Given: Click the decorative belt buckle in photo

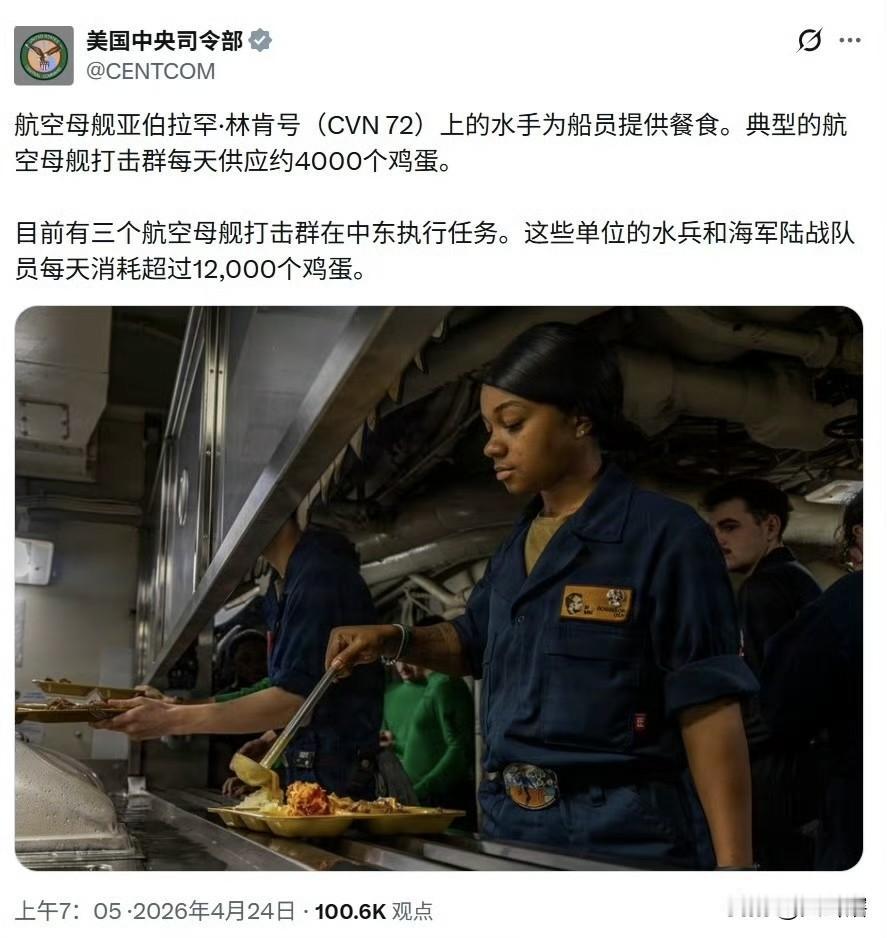Looking at the screenshot, I should (x=529, y=786).
